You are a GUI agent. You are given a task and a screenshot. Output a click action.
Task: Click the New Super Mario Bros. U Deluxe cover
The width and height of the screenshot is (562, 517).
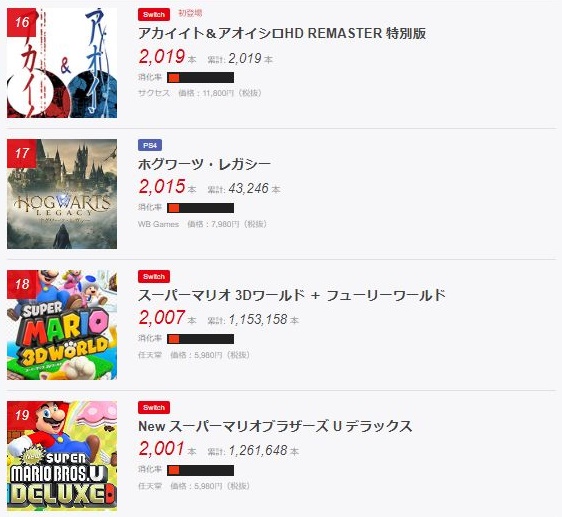pos(62,456)
